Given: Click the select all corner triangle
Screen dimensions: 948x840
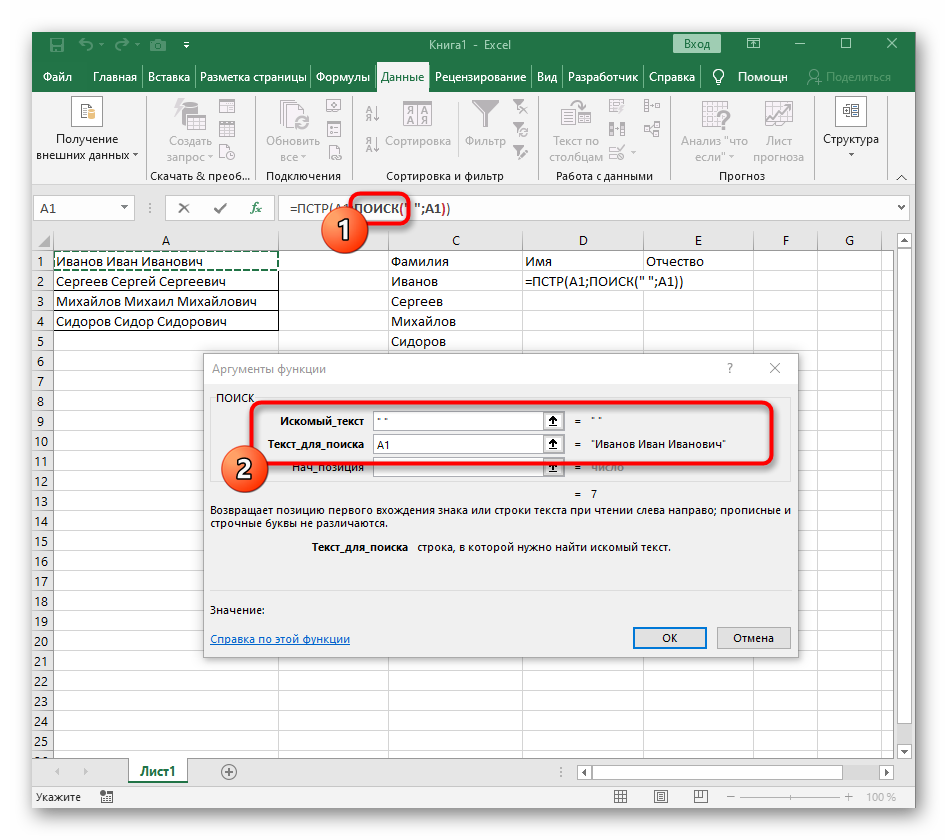Looking at the screenshot, I should click(x=44, y=241).
